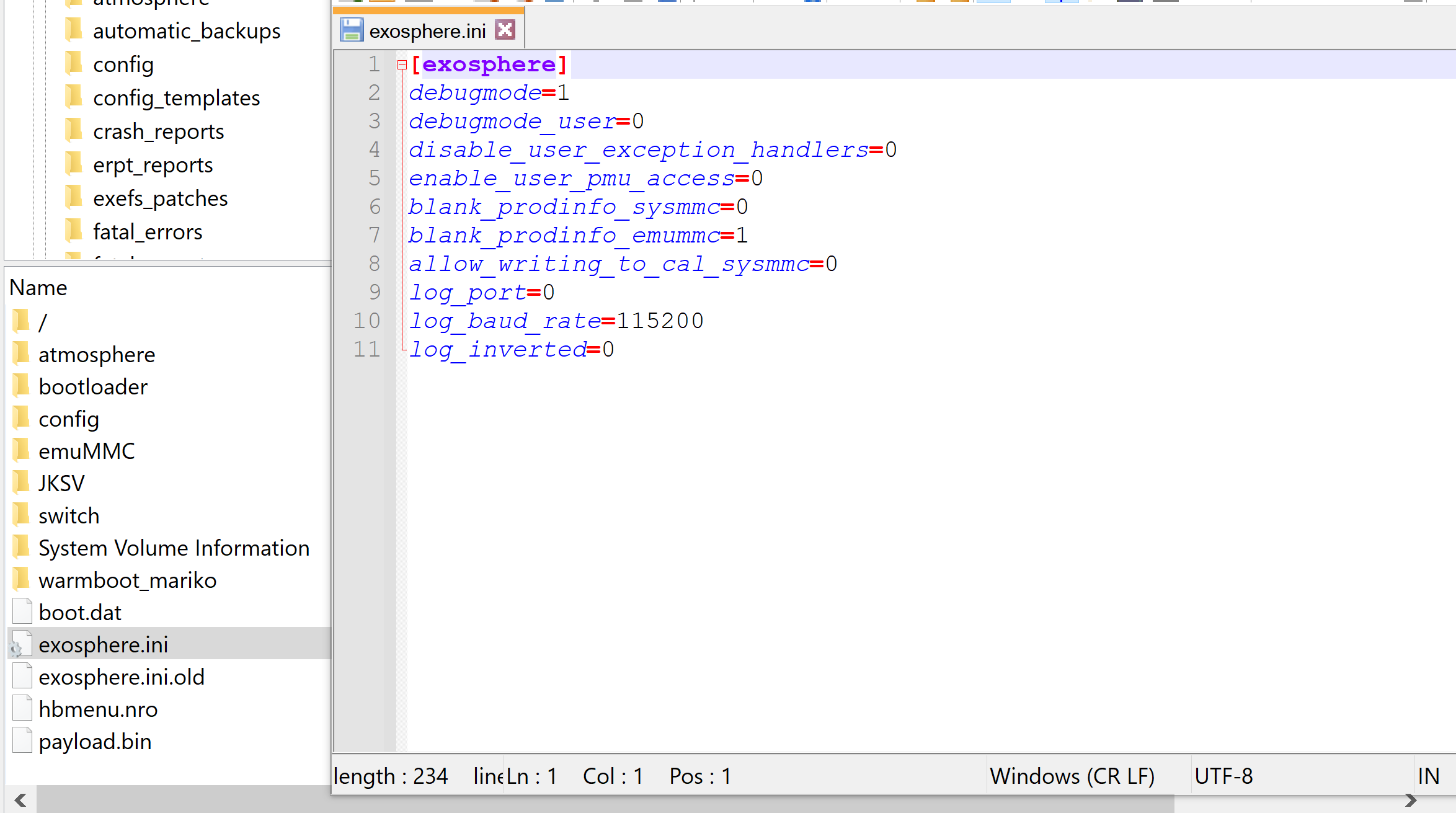The width and height of the screenshot is (1456, 813).
Task: Click the log_baud_rate=115200 line
Action: click(556, 321)
